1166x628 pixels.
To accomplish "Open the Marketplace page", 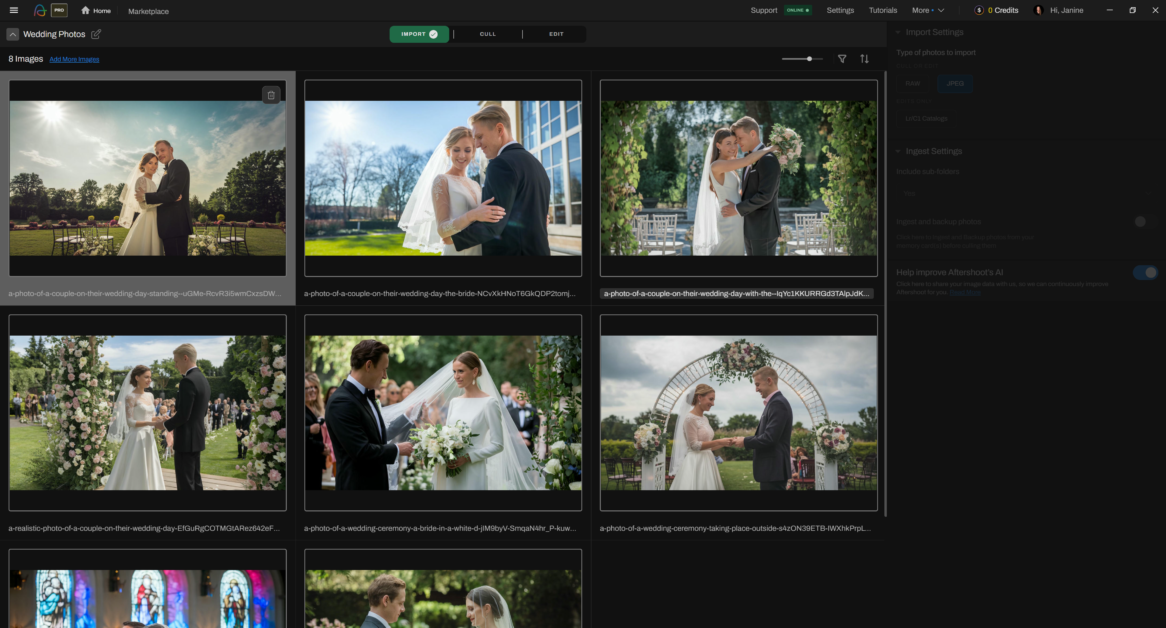I will point(148,11).
